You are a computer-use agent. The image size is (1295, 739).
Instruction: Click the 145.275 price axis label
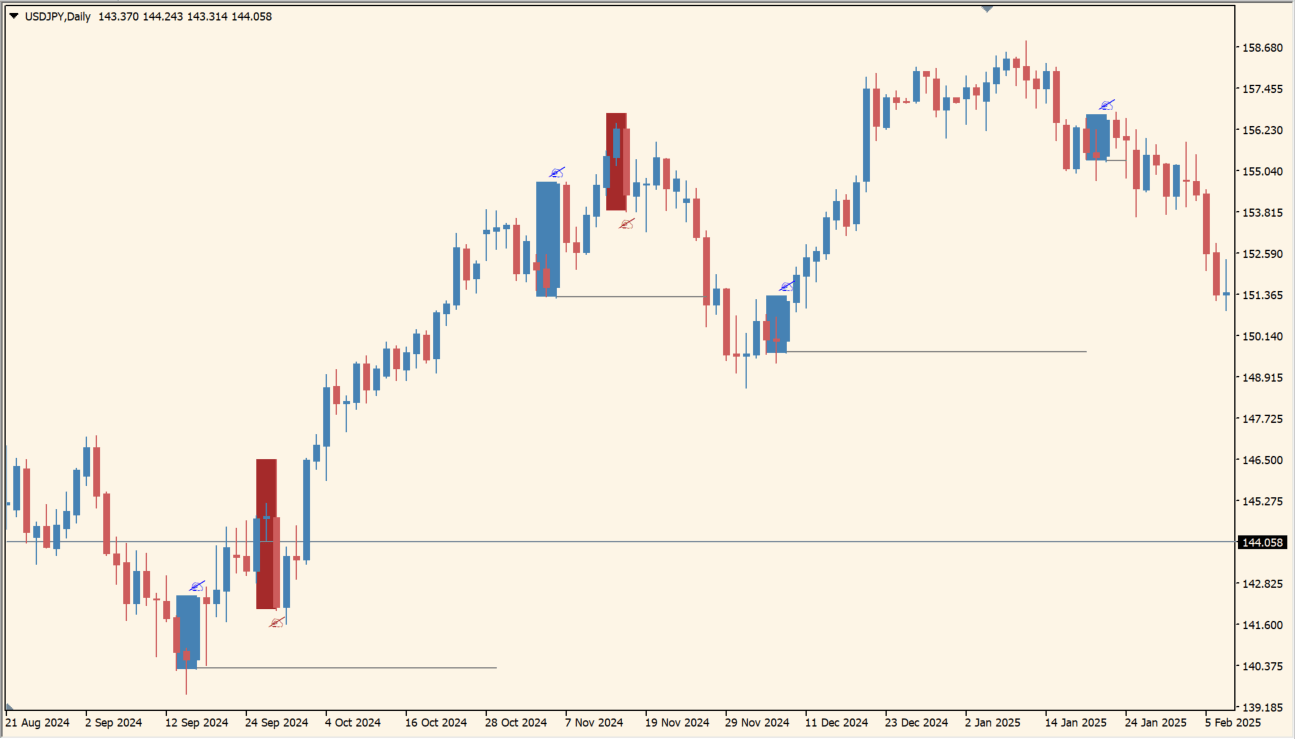(x=1262, y=501)
